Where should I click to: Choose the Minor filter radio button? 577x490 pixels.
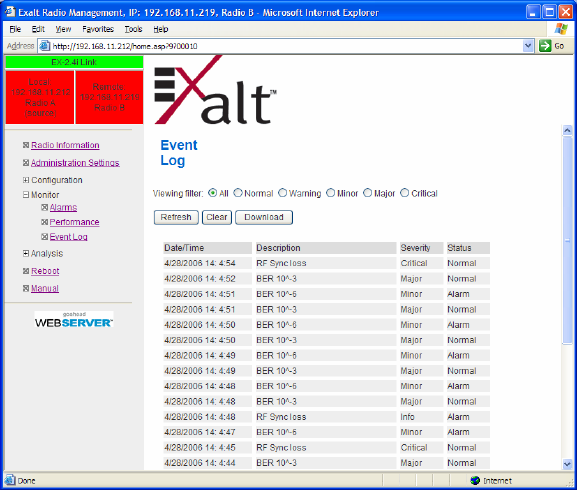[x=330, y=193]
